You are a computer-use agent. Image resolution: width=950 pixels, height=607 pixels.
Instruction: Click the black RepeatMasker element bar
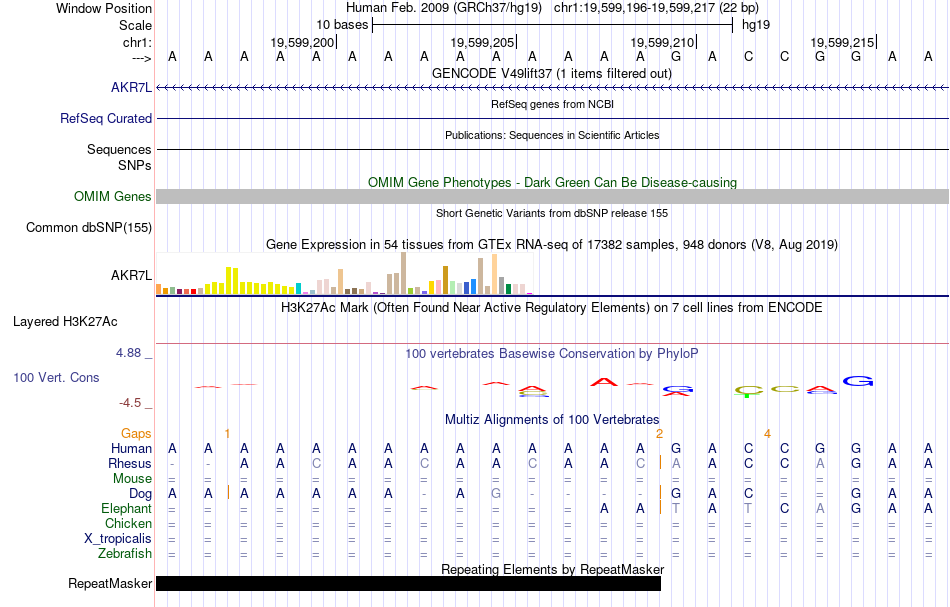[408, 583]
